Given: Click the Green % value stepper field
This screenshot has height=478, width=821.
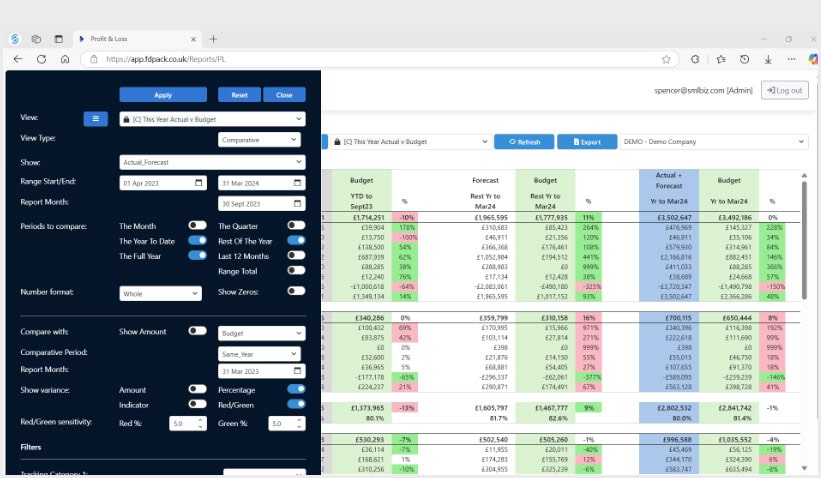Looking at the screenshot, I should point(287,423).
